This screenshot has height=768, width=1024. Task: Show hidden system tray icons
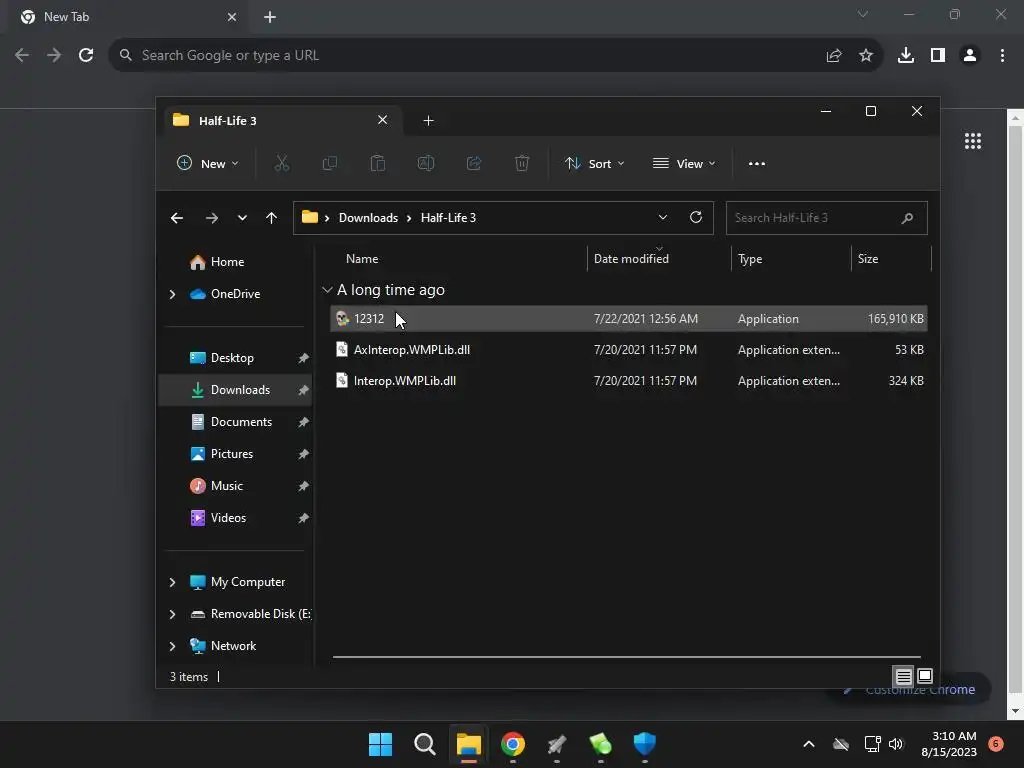(808, 744)
